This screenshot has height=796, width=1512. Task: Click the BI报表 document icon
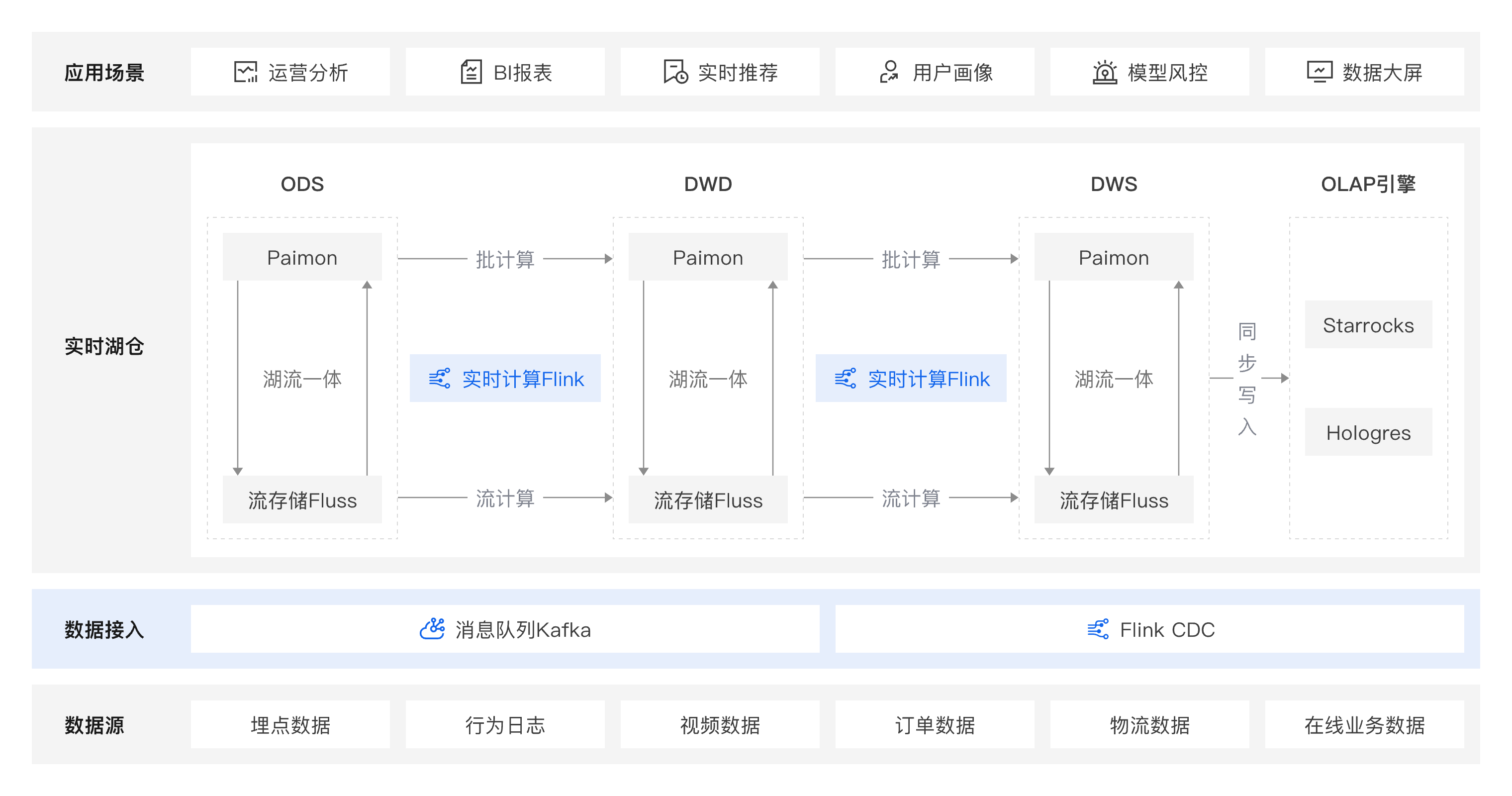coord(472,72)
